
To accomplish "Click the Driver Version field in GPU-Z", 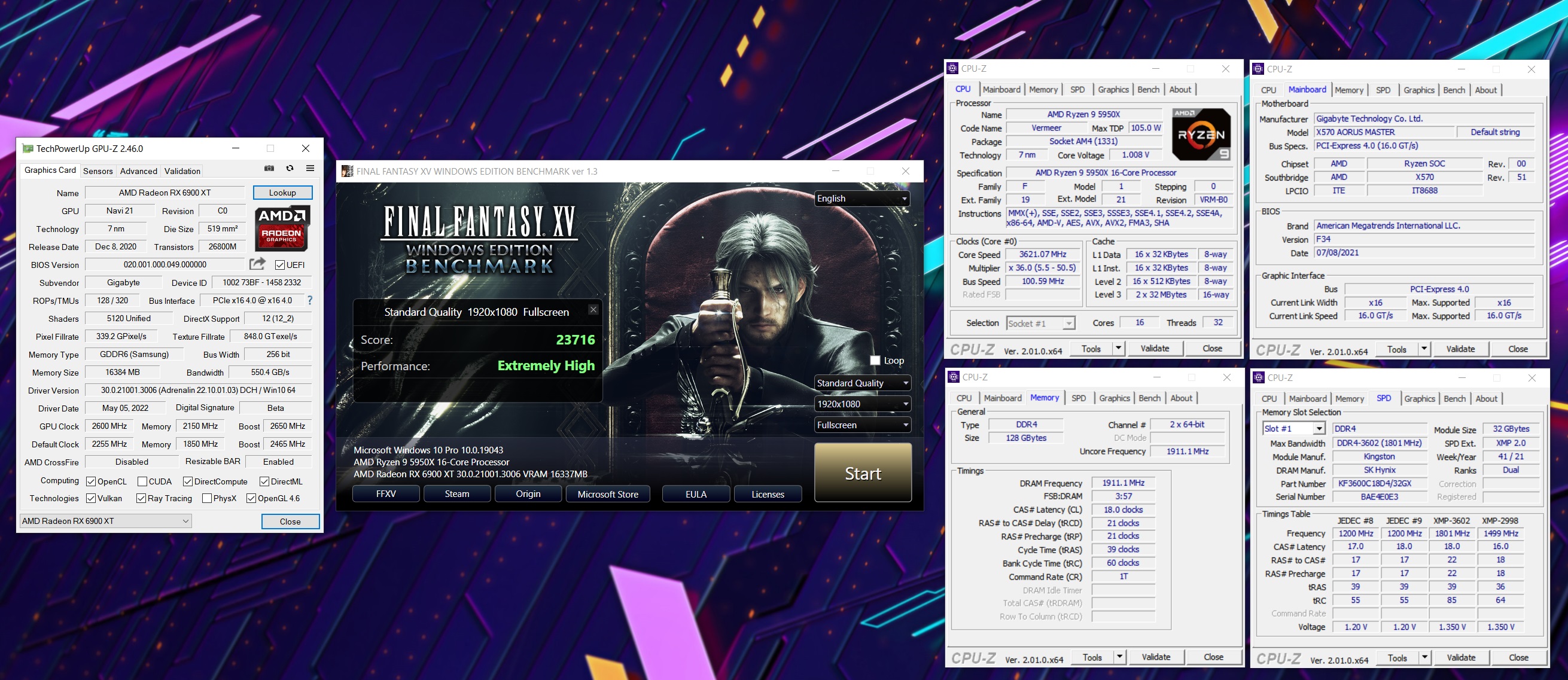I will click(199, 390).
